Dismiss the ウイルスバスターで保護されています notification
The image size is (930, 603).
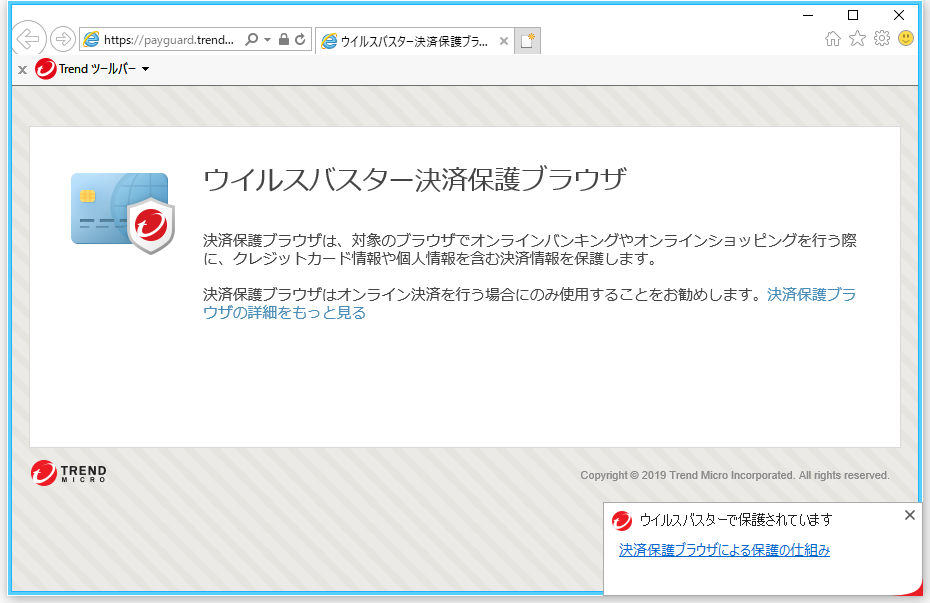click(x=909, y=515)
